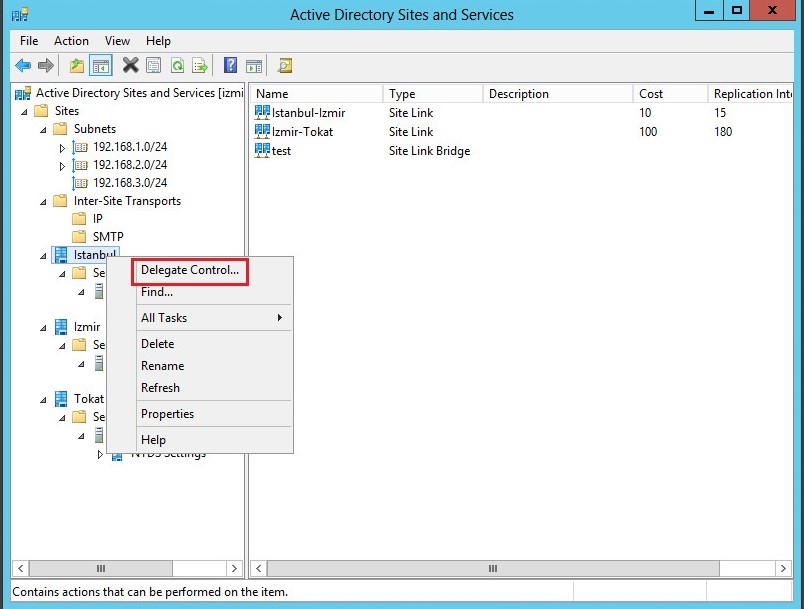Click the tree pane's horizontal scrollbar thumb

(x=101, y=568)
